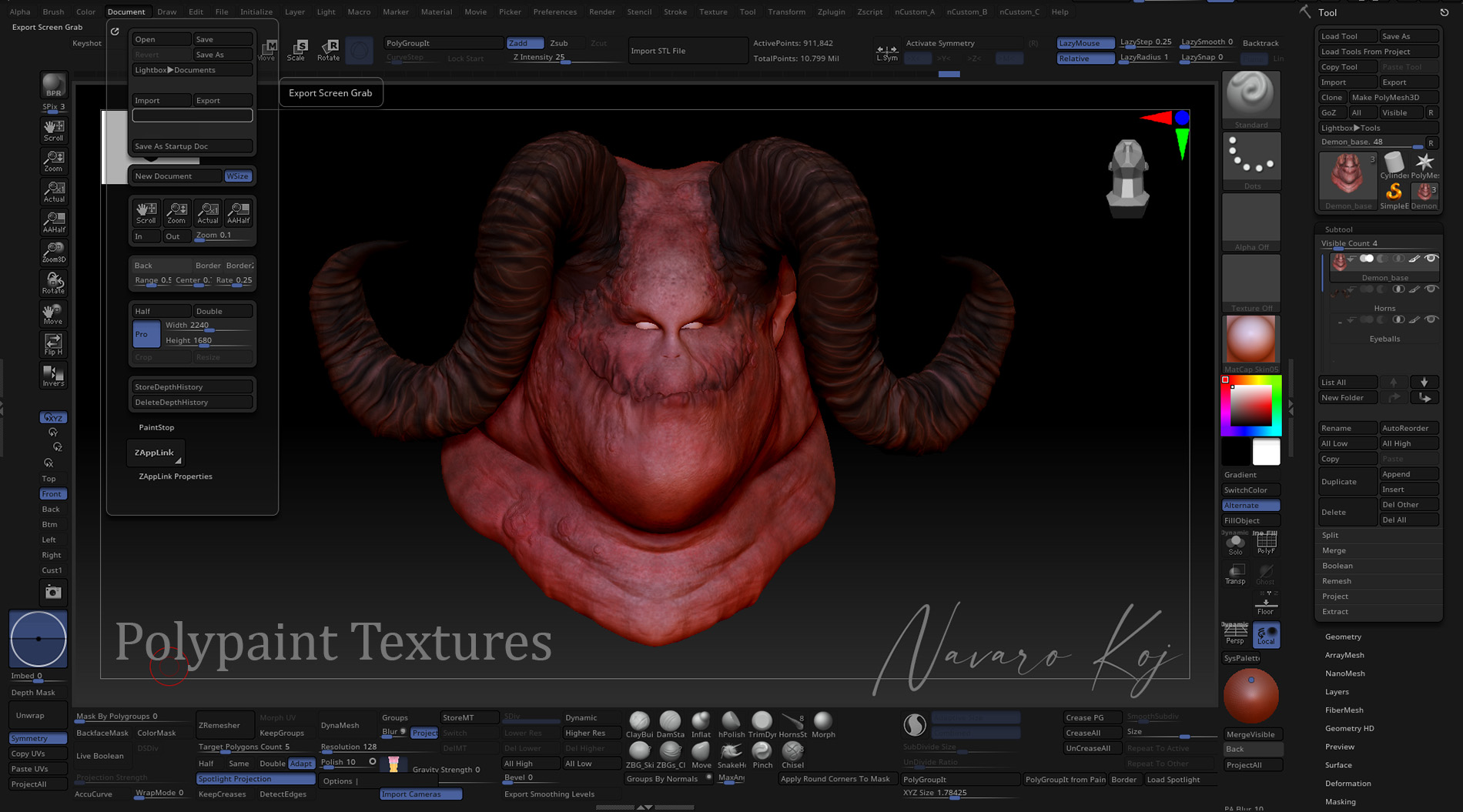This screenshot has width=1463, height=812.
Task: Expand the FiberMesh section
Action: tap(1344, 710)
